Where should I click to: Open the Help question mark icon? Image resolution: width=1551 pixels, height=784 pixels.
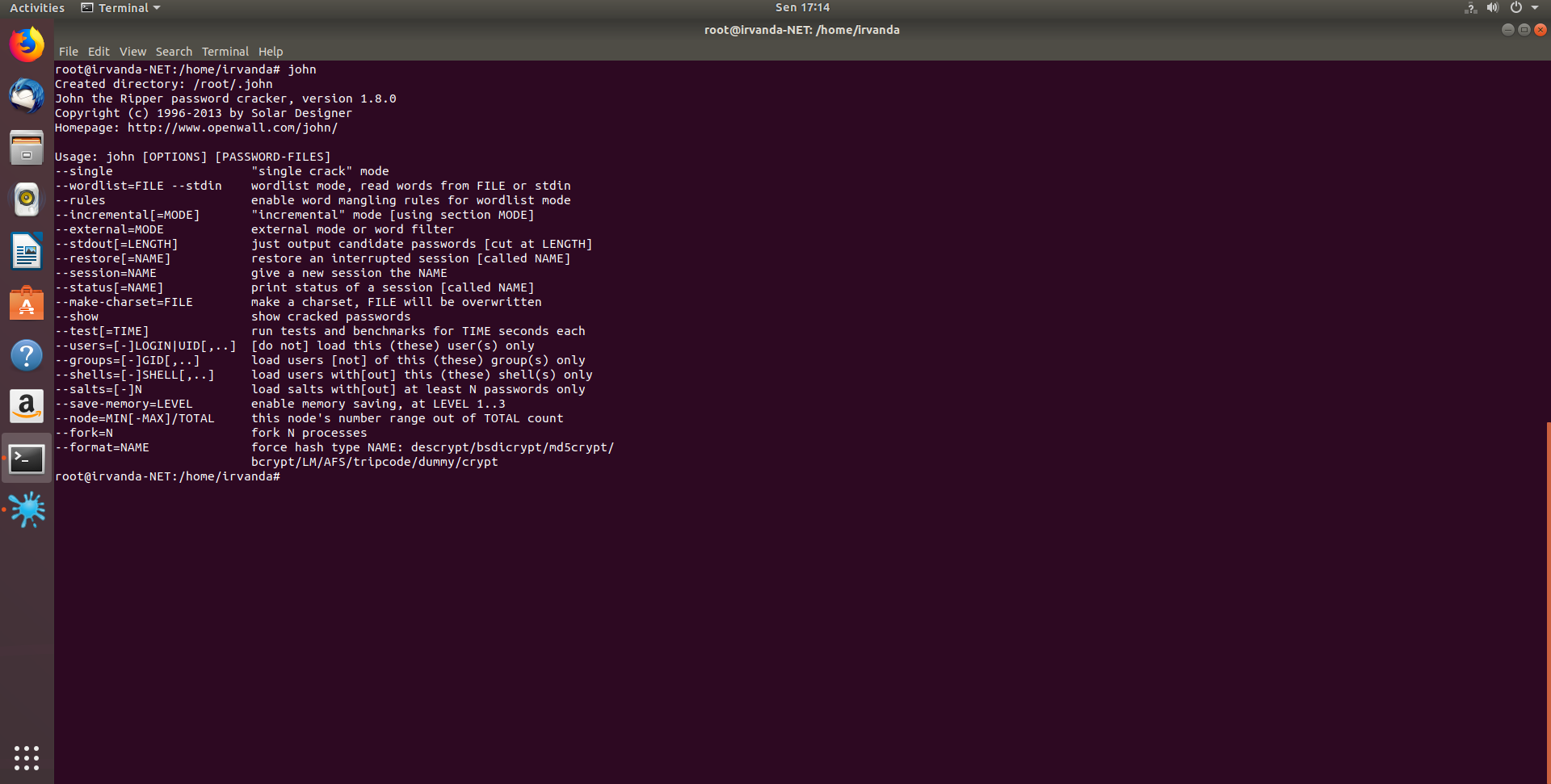point(27,355)
